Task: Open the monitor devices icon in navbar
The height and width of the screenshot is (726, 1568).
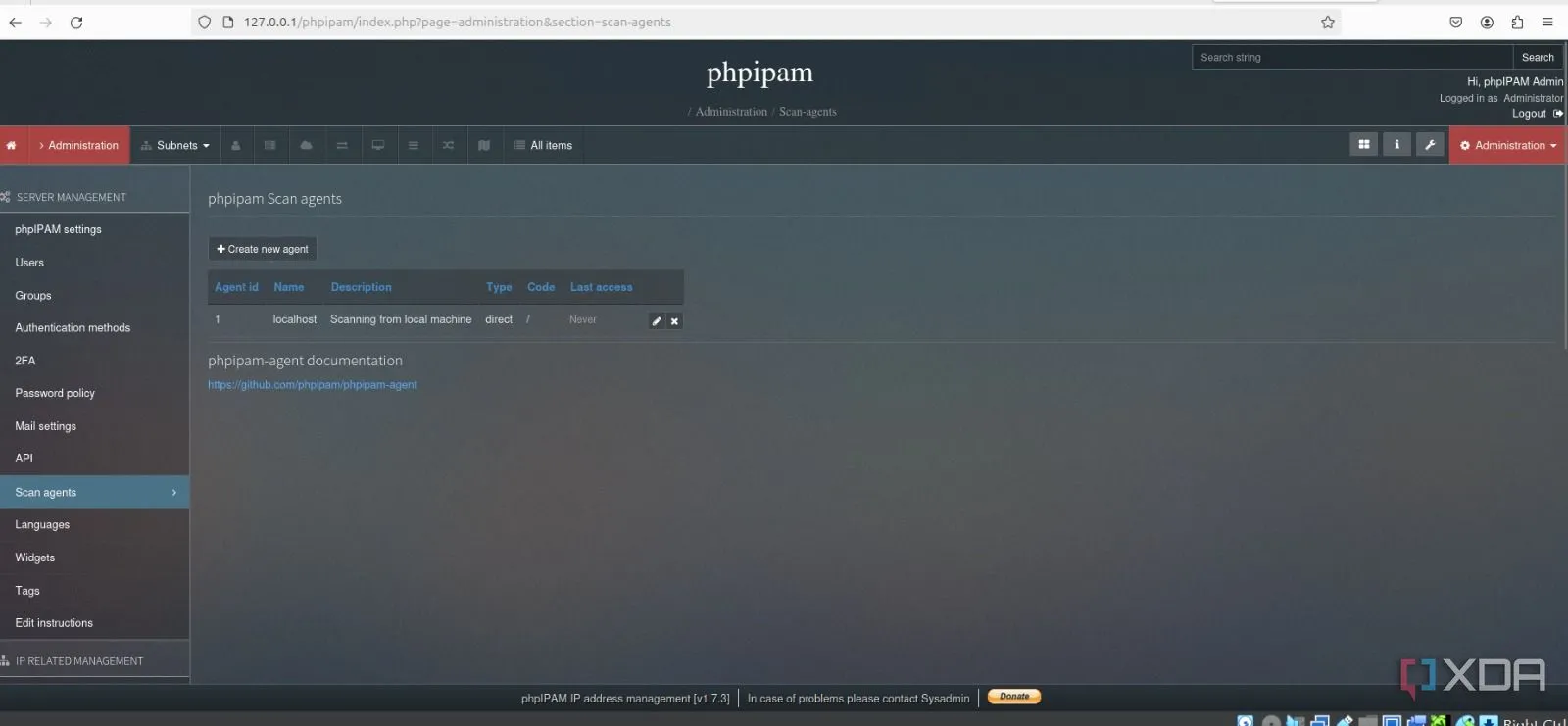Action: (x=377, y=146)
